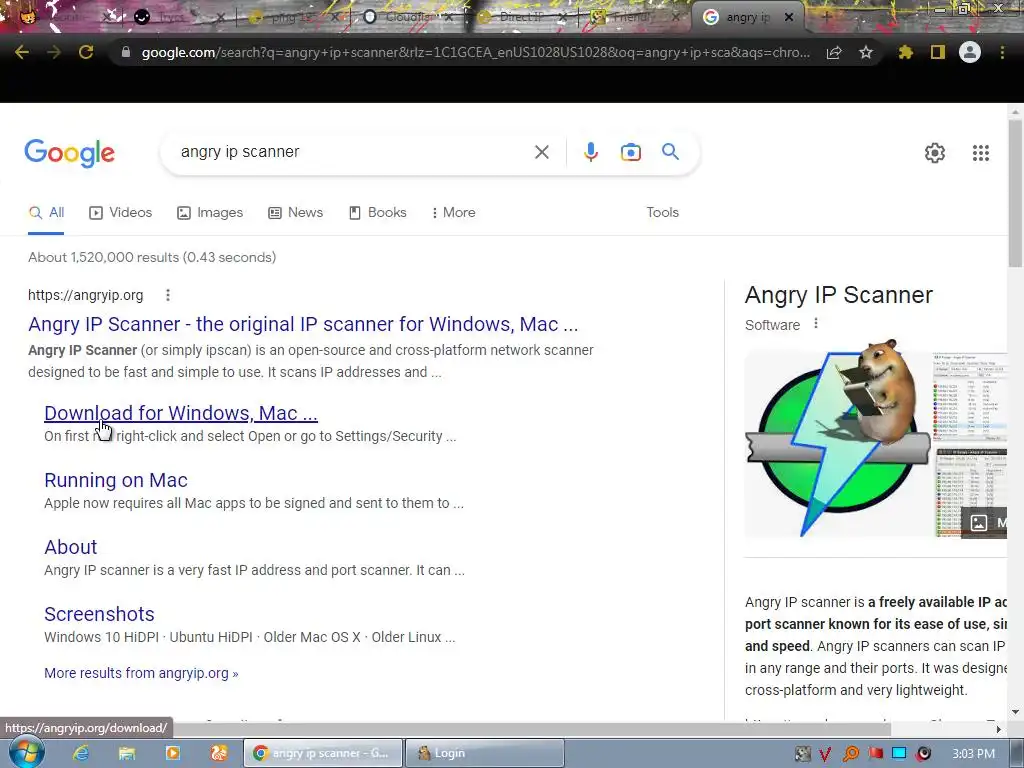Launch the media player taskbar icon
Image resolution: width=1024 pixels, height=768 pixels.
(x=172, y=753)
